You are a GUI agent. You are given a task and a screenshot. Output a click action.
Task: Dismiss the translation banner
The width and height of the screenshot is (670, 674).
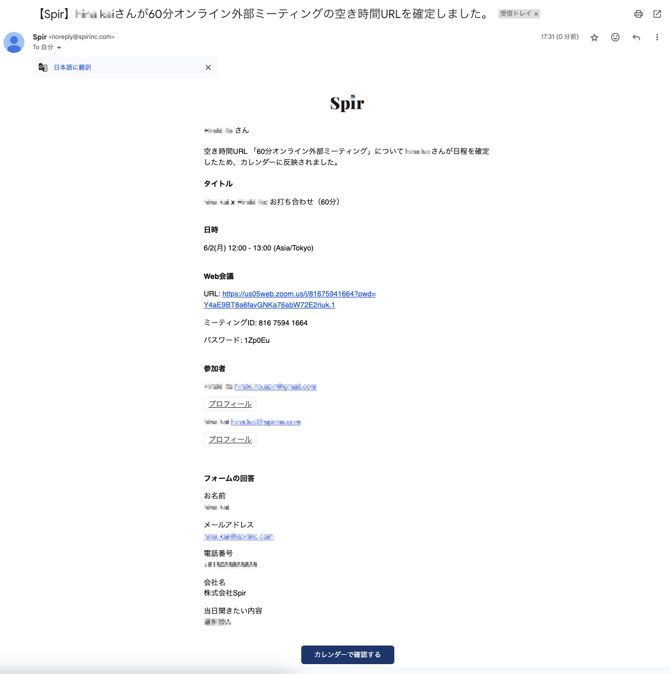tap(208, 68)
